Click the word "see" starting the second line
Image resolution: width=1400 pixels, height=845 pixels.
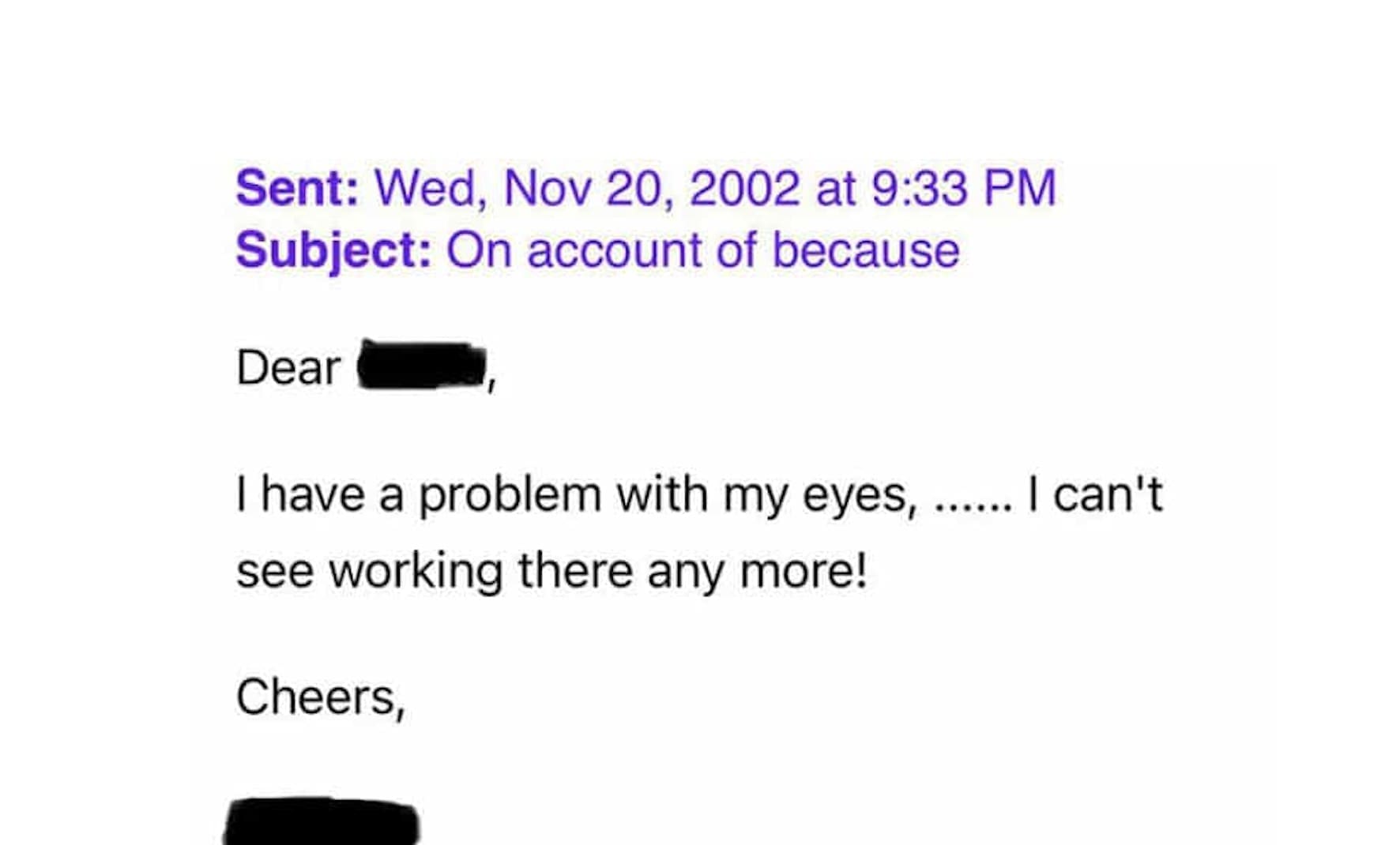click(x=274, y=571)
